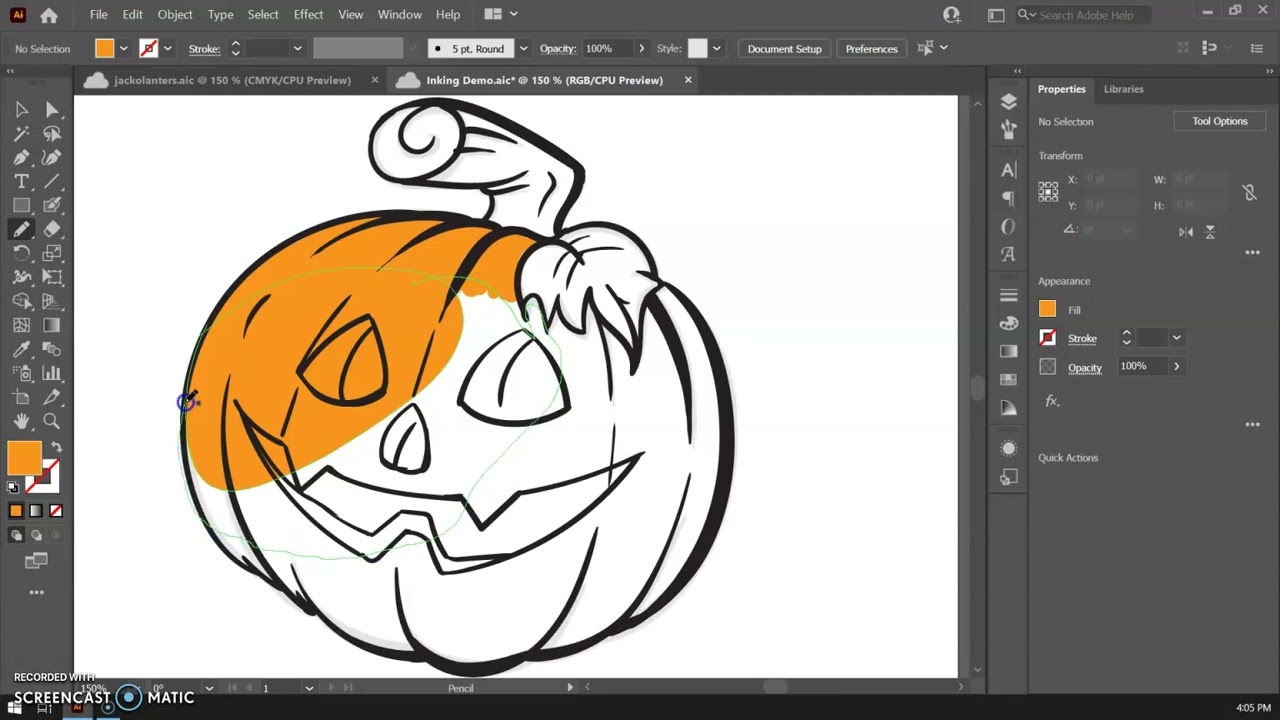This screenshot has width=1280, height=720.
Task: Open the Character panel icon
Action: click(x=1008, y=171)
